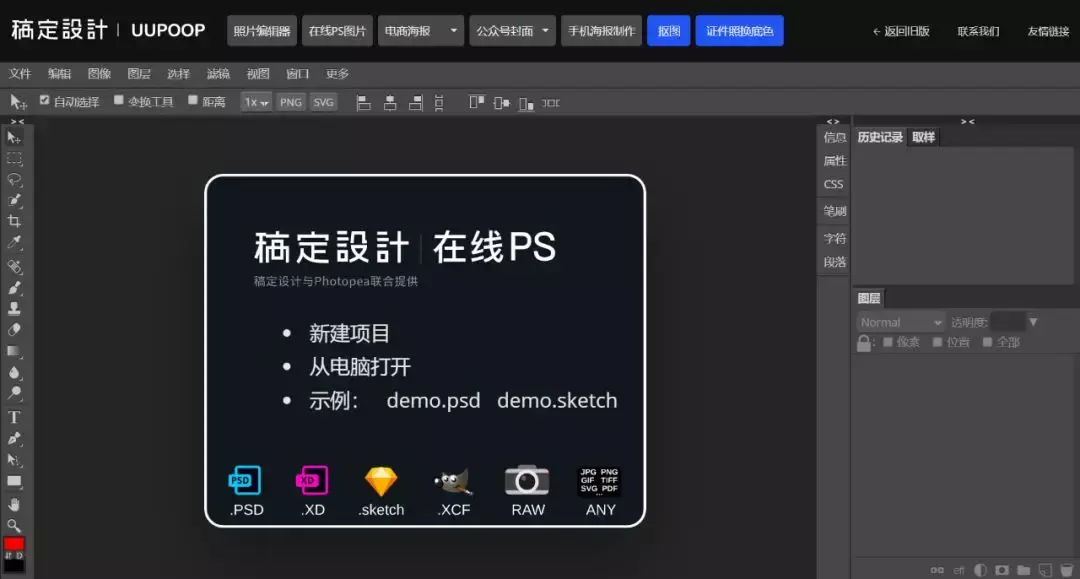The image size is (1080, 579).
Task: Click the 证件照换底色 button
Action: coord(740,31)
